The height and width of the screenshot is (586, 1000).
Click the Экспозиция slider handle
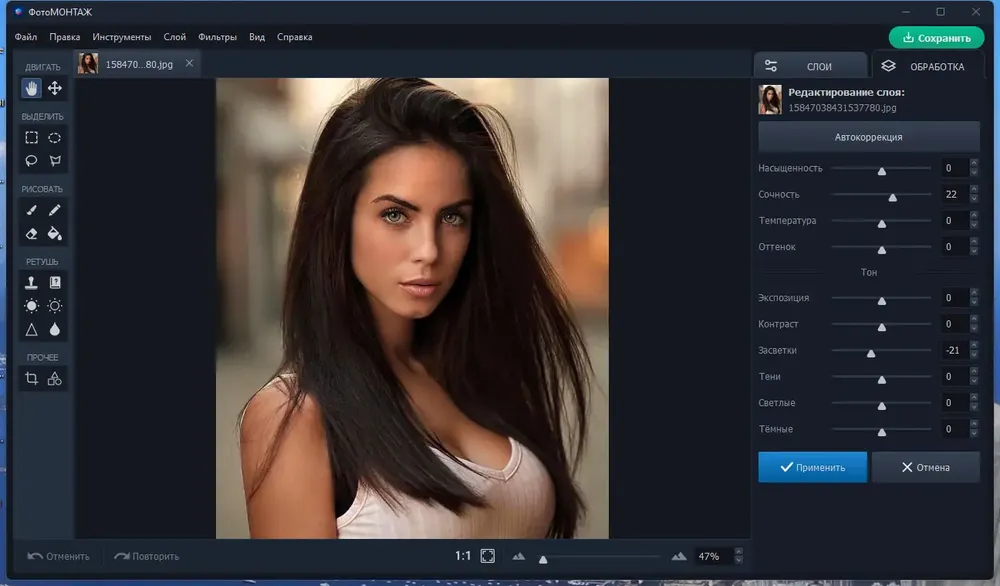point(882,300)
